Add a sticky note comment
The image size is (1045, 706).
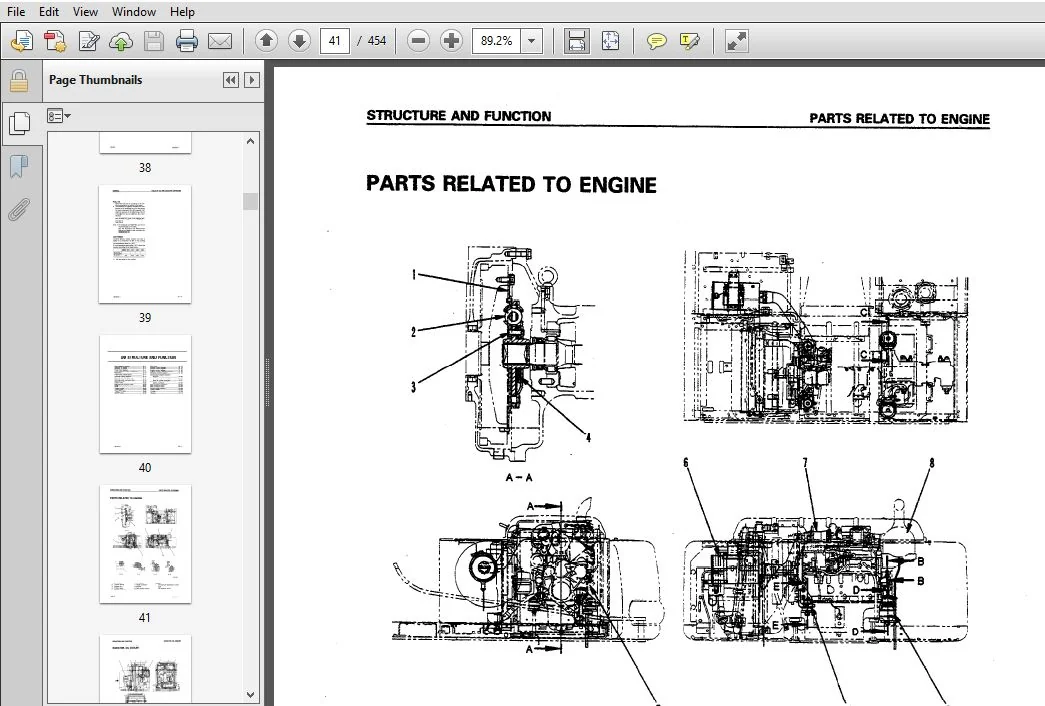(656, 41)
